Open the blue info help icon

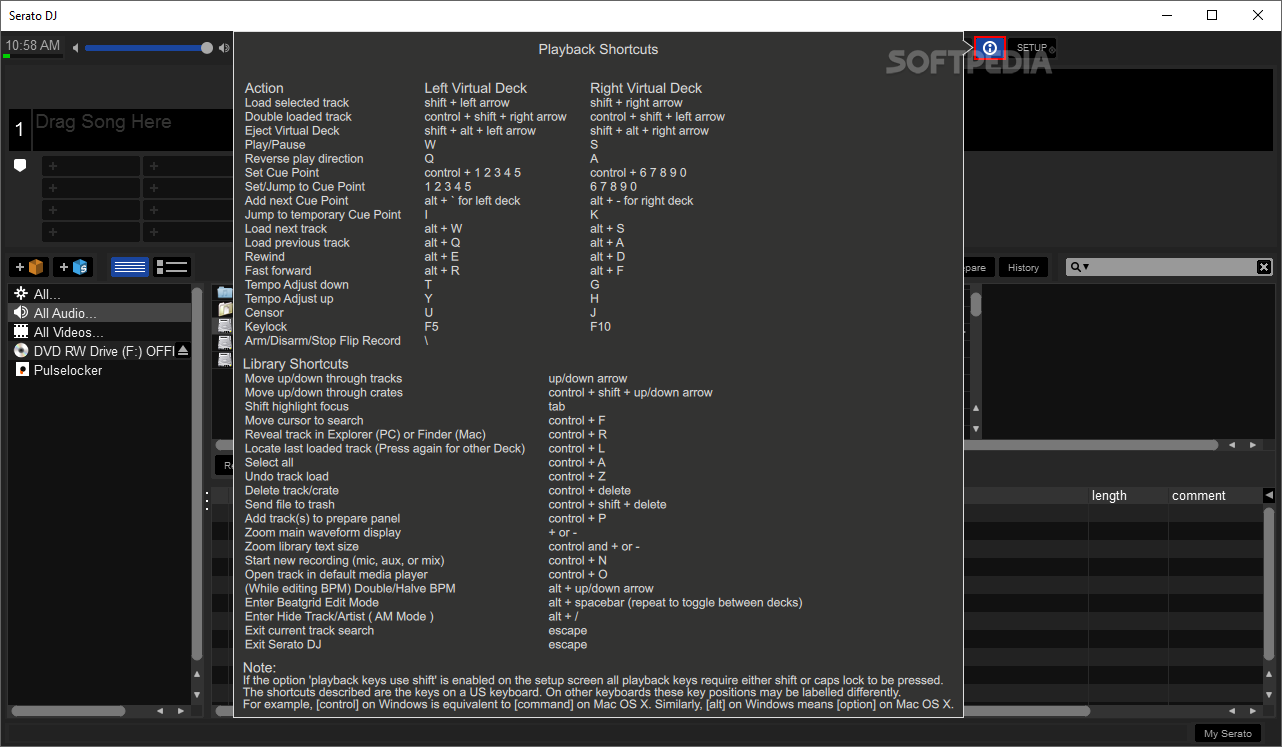tap(990, 48)
